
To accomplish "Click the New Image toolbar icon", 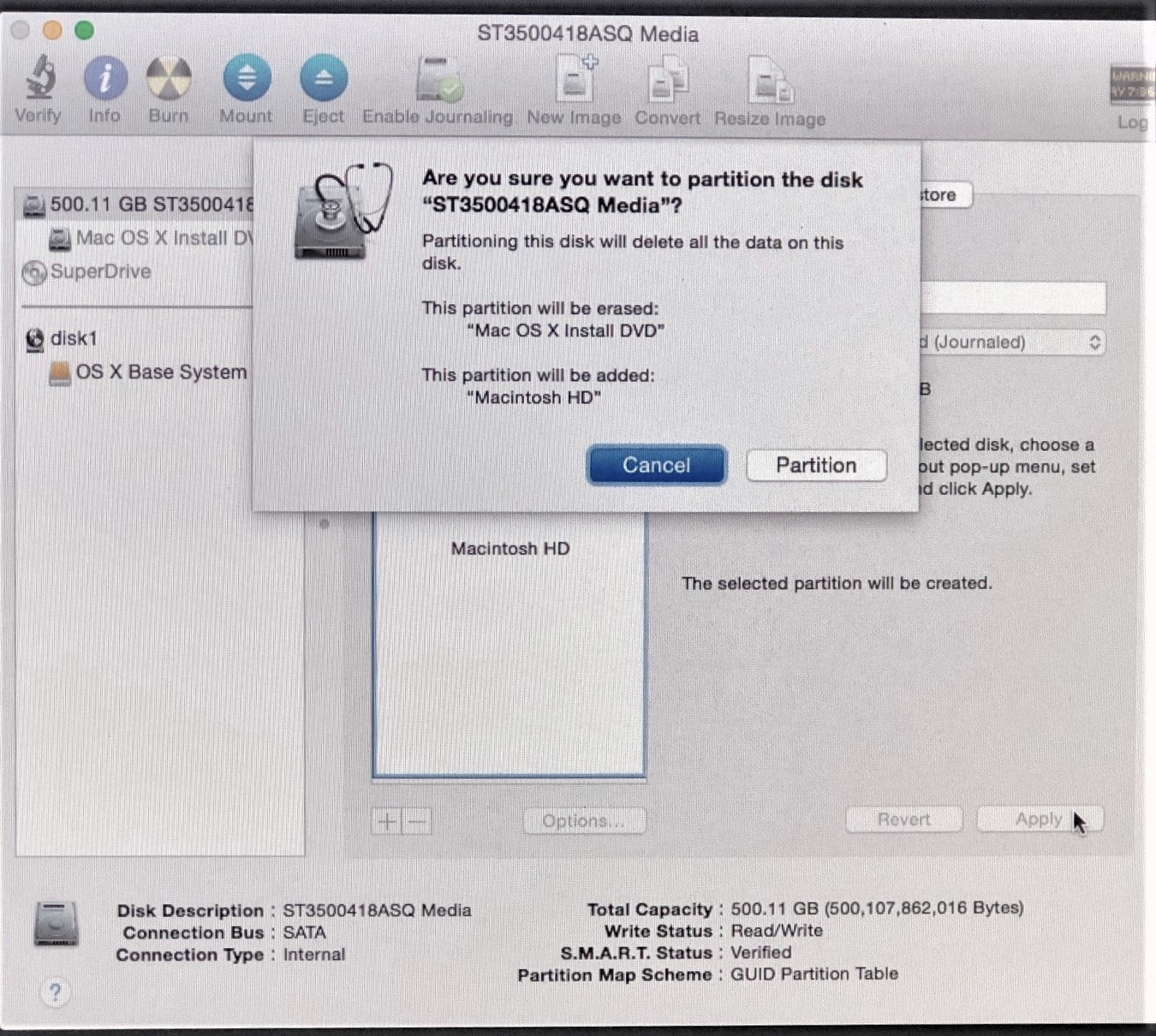I will pos(575,80).
